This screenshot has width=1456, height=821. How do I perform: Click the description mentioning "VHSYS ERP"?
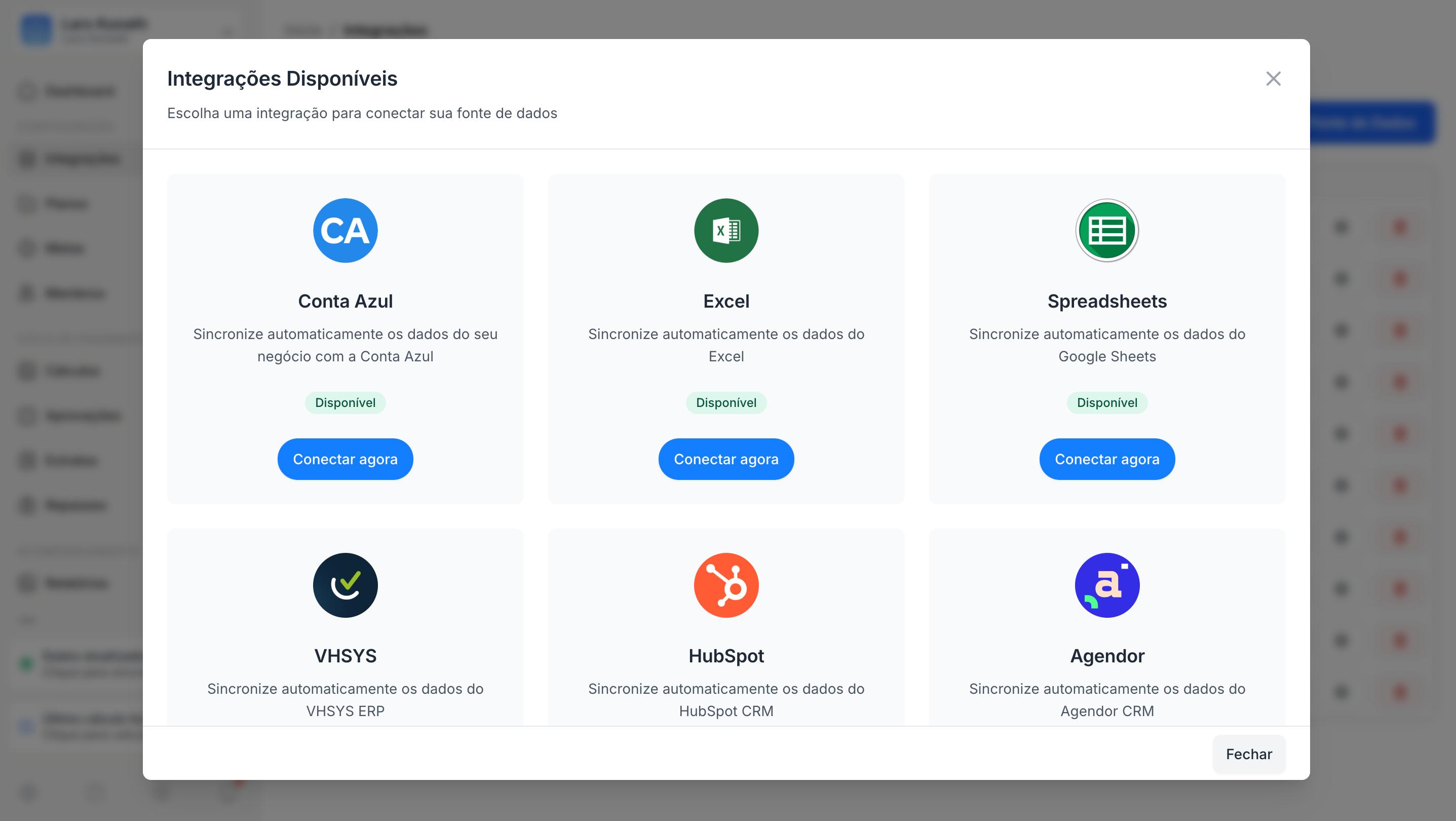[x=346, y=699]
